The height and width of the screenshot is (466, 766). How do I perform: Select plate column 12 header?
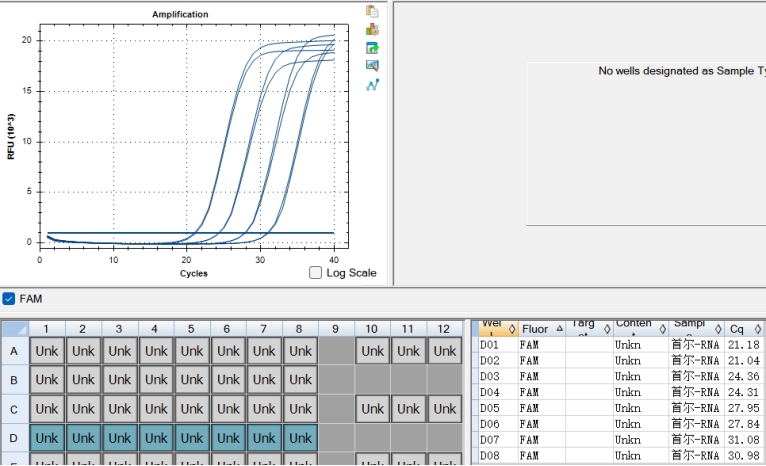pyautogui.click(x=444, y=329)
